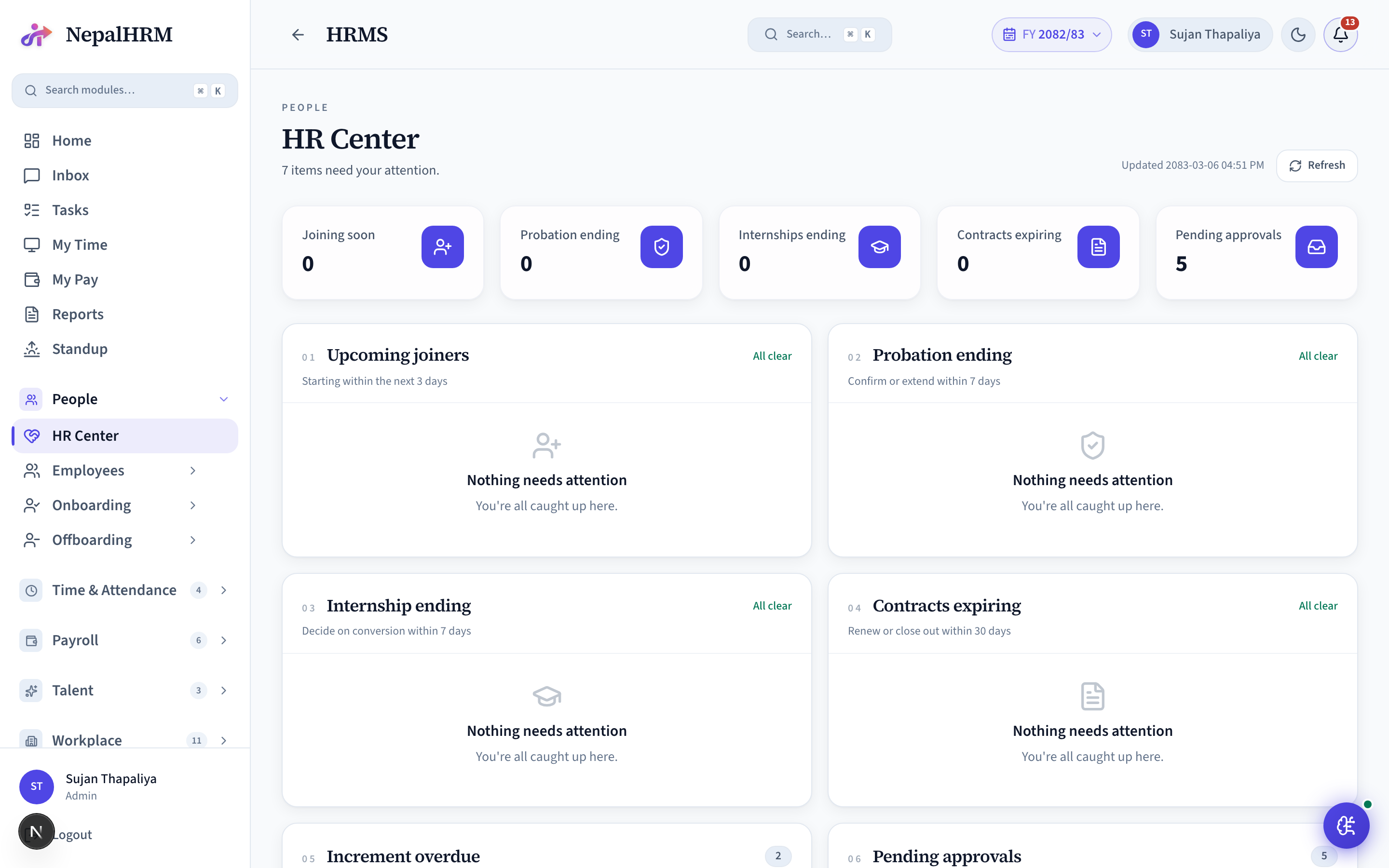Click Sujan Thapaliya user chip in header

1199,34
